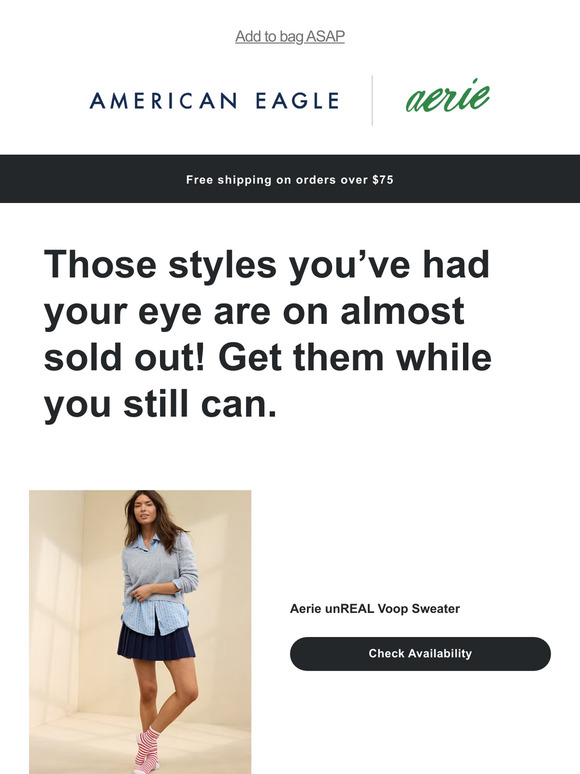Click the navy pleated skirt in photo
The image size is (580, 774).
(x=156, y=642)
